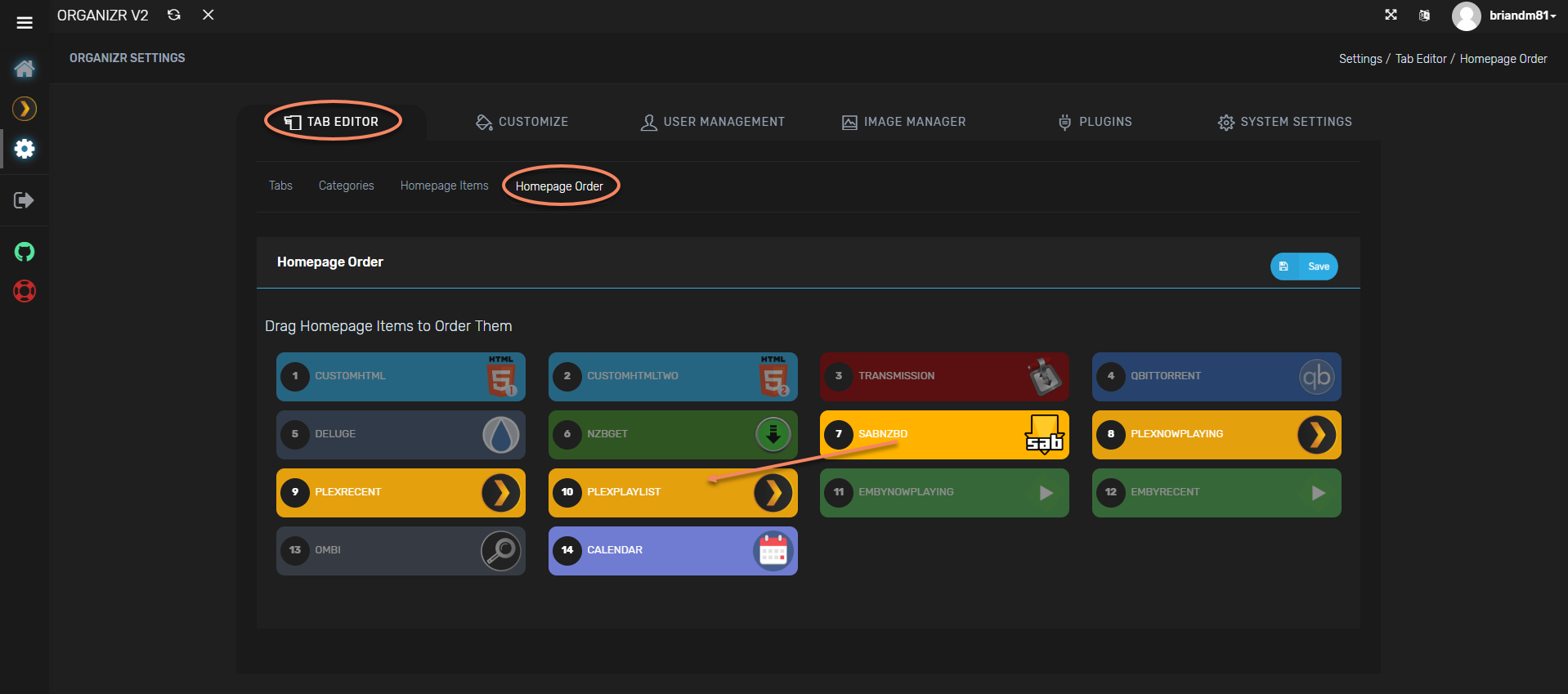
Task: Select the TRANSMISSION order card
Action: point(944,377)
